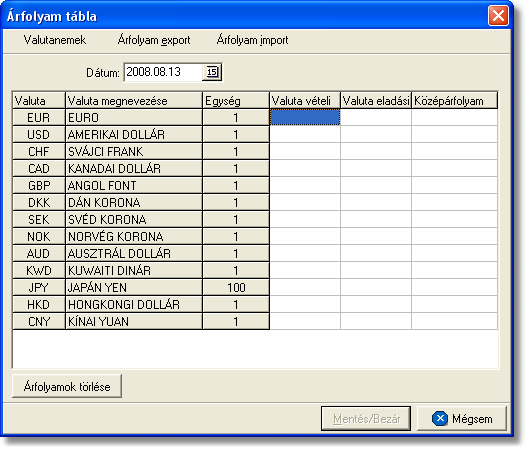The width and height of the screenshot is (526, 449).
Task: Click the Valuta column header
Action: click(39, 100)
